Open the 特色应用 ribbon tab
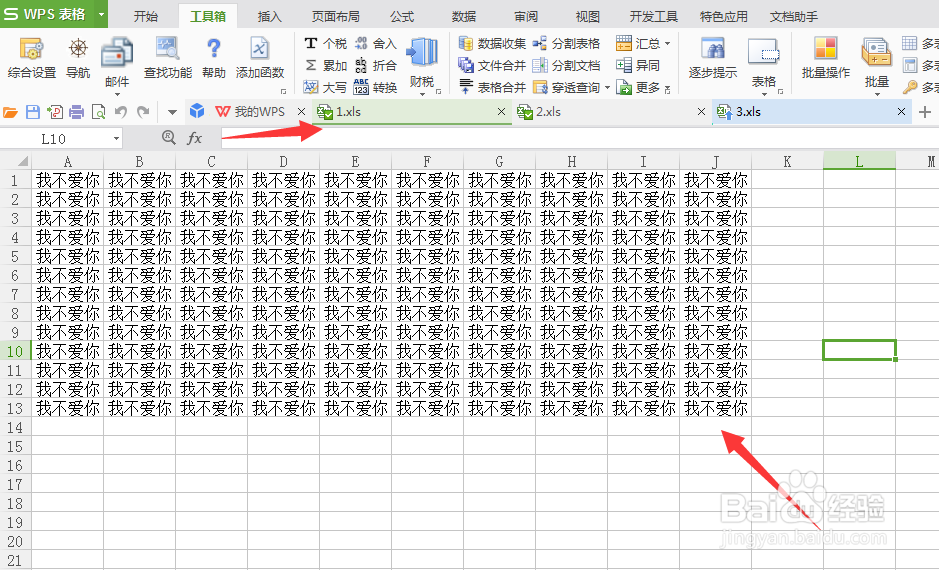Viewport: 939px width, 570px height. 723,16
